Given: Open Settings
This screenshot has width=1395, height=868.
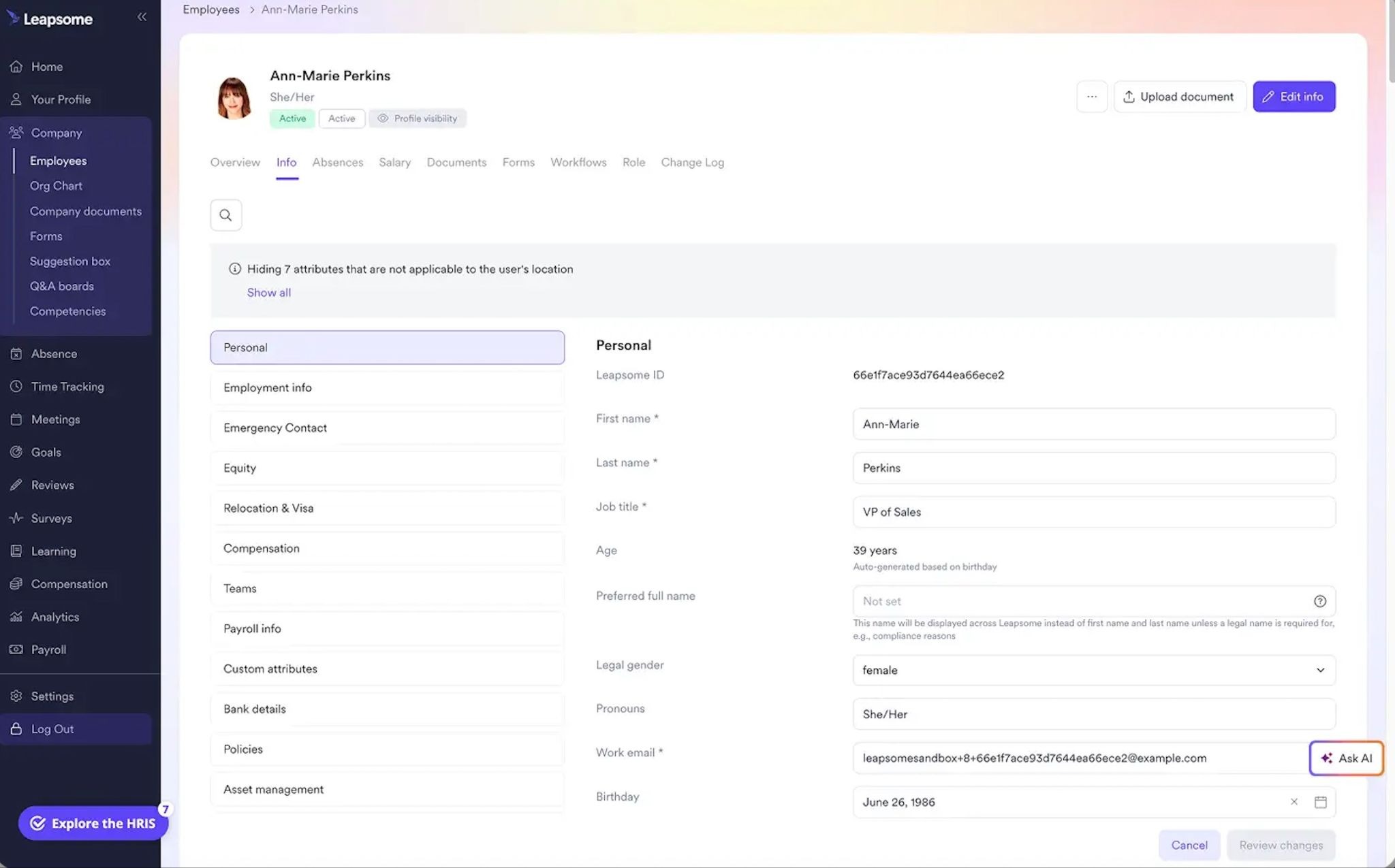Looking at the screenshot, I should pyautogui.click(x=52, y=696).
